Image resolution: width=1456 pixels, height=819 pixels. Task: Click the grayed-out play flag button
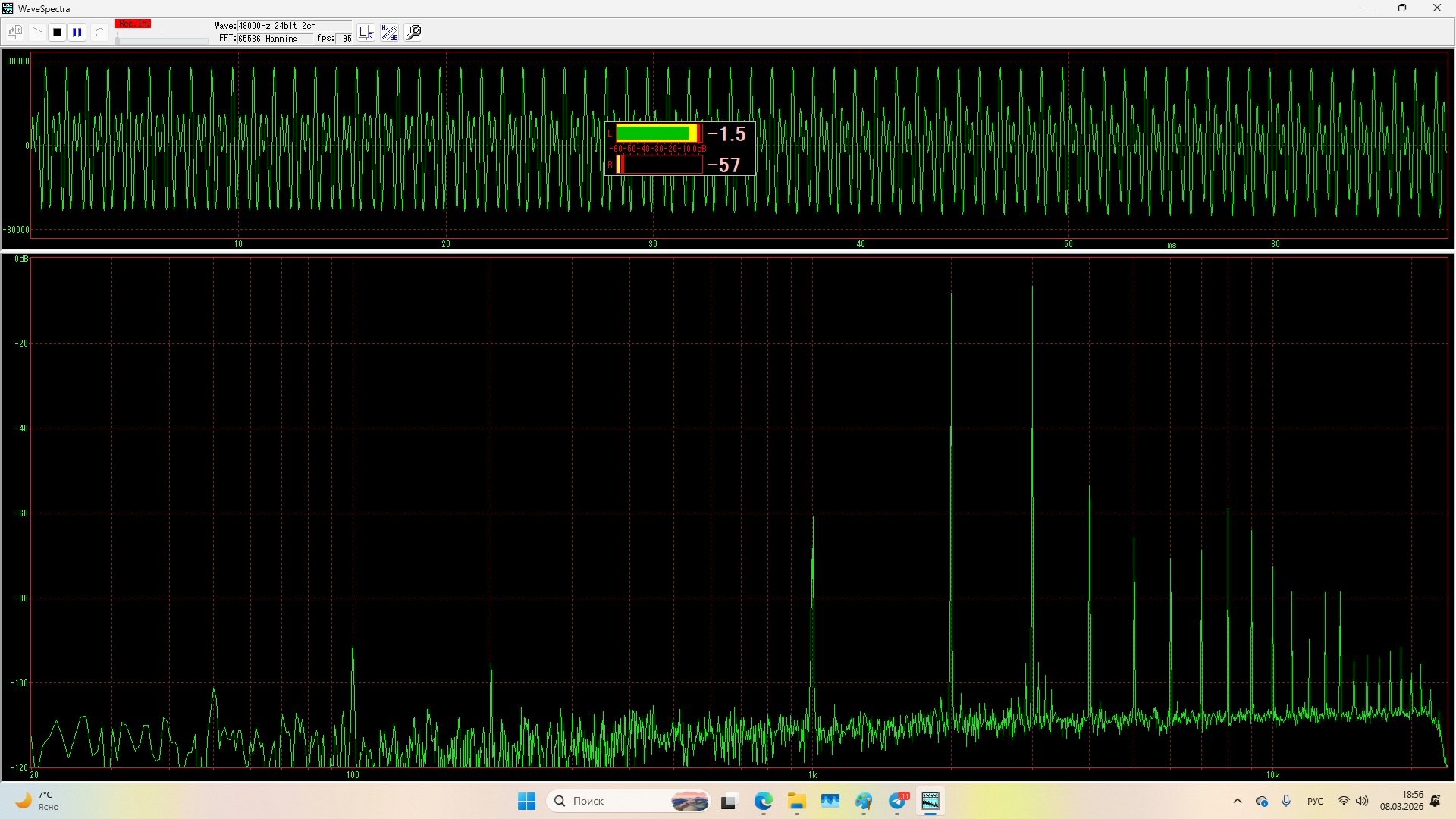36,33
